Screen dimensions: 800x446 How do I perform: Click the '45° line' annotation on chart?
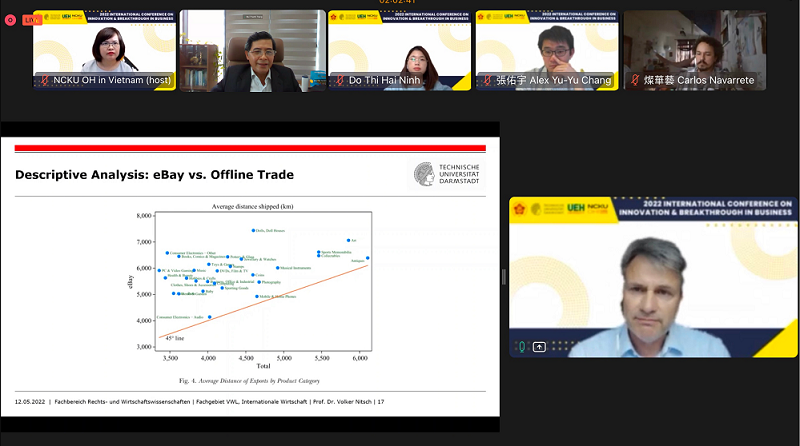point(174,338)
